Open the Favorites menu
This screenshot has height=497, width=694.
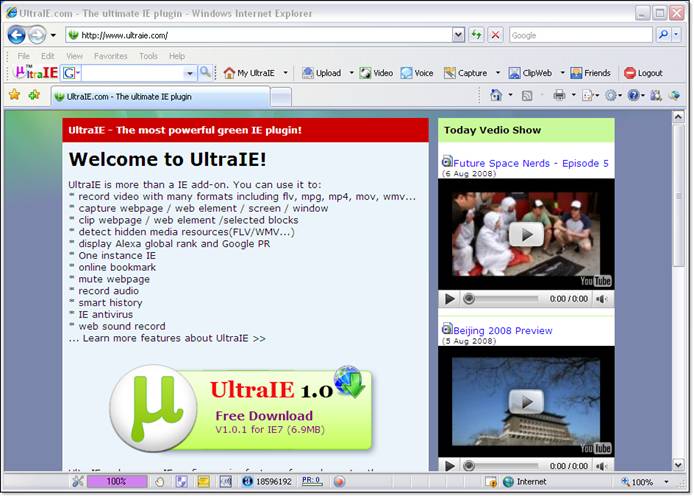click(x=111, y=56)
